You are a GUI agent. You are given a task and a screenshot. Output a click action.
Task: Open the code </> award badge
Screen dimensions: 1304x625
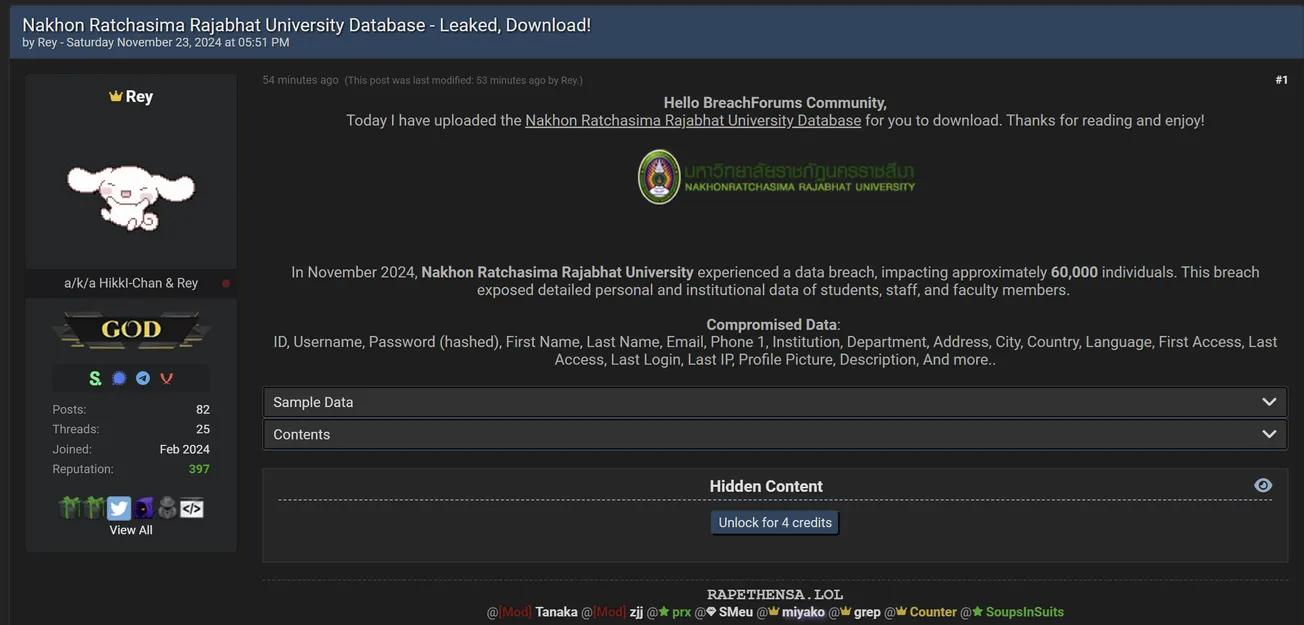pos(192,507)
